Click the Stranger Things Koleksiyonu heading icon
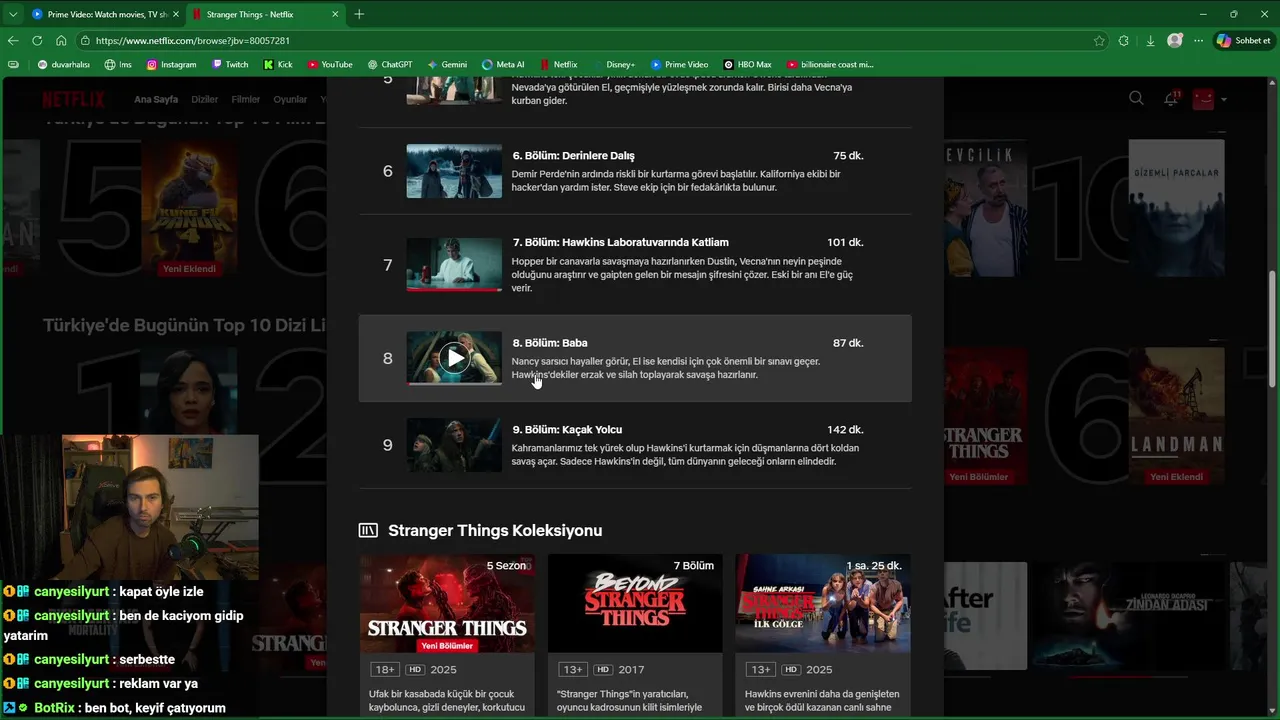The width and height of the screenshot is (1280, 720). [368, 530]
